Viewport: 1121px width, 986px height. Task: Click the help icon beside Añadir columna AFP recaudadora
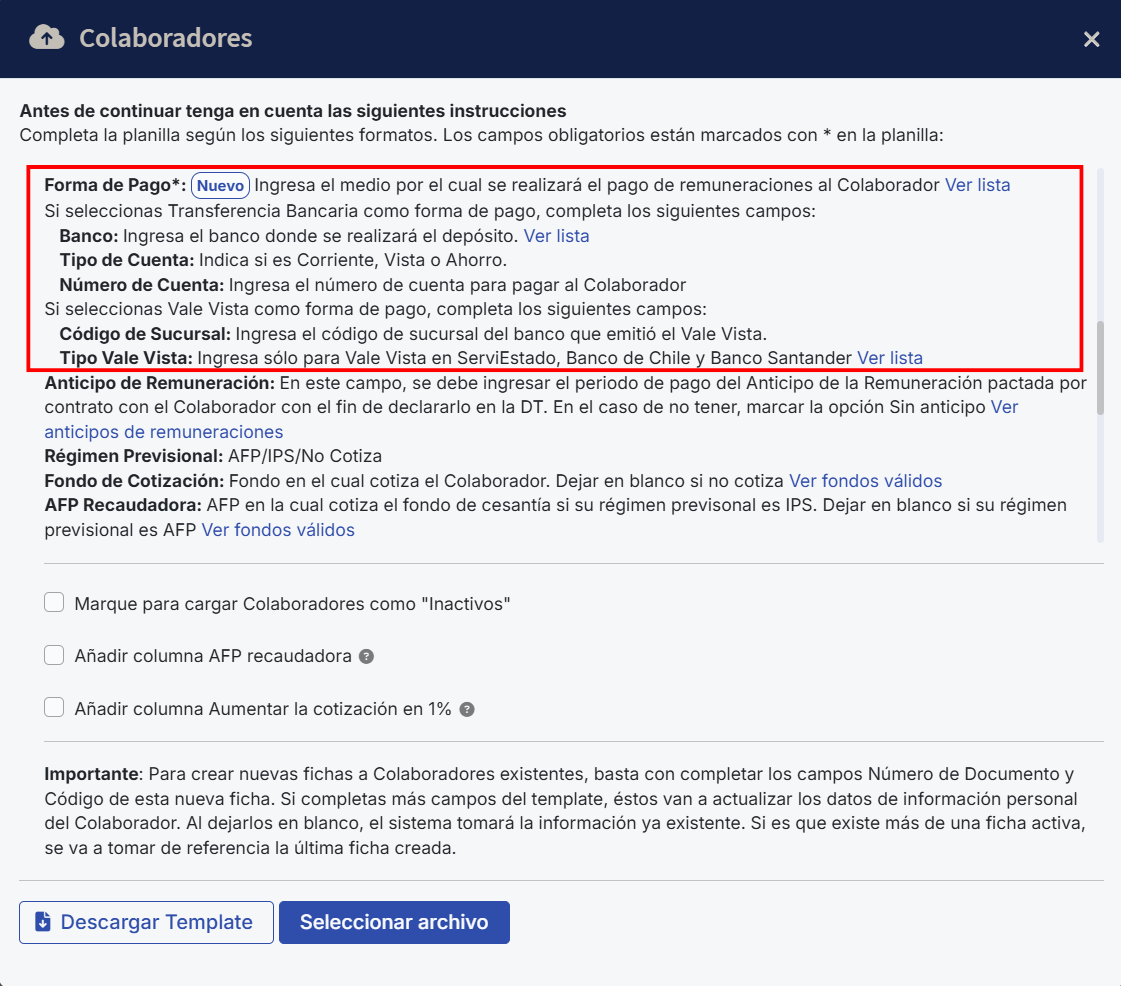click(366, 656)
